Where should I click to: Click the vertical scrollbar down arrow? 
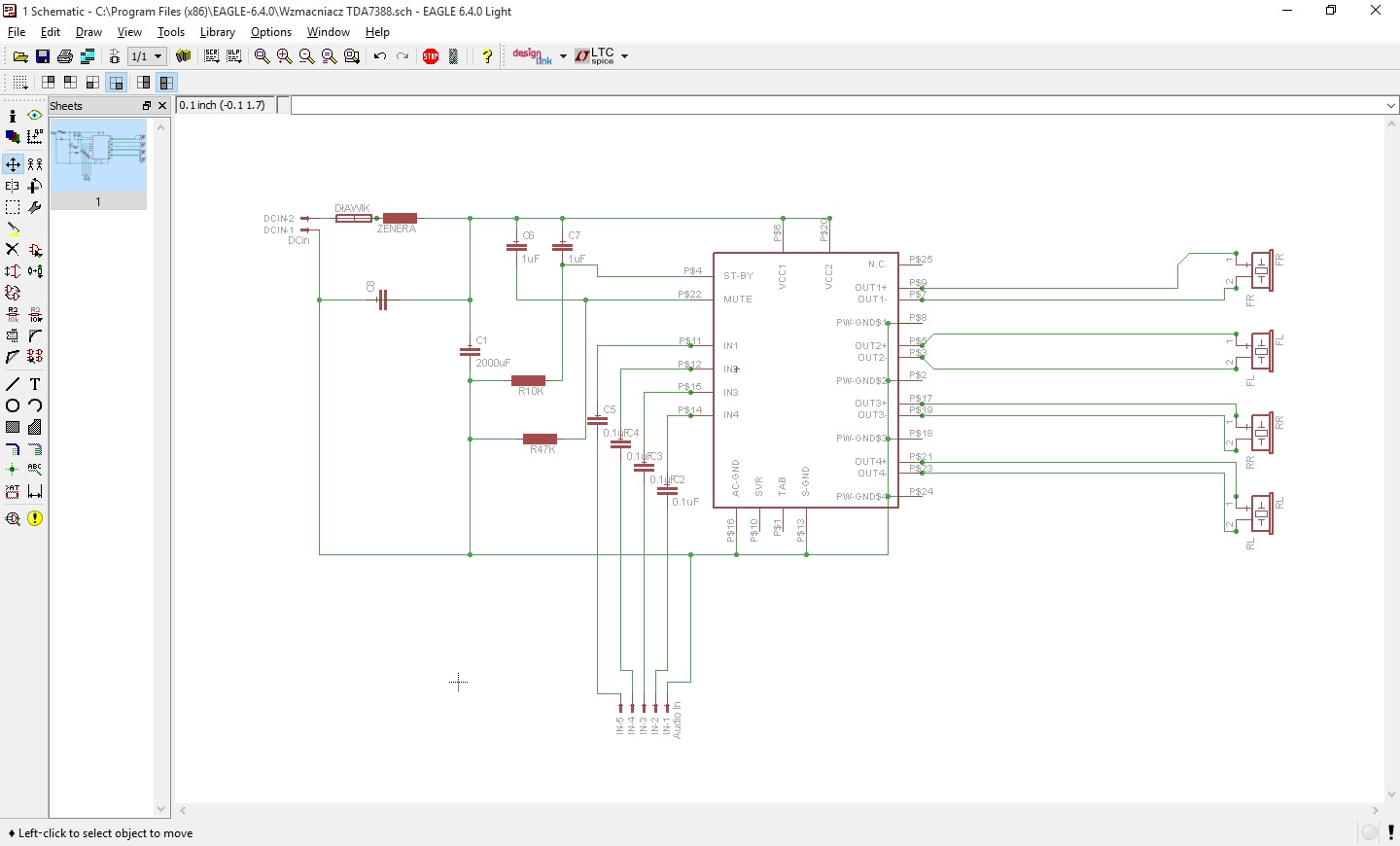pyautogui.click(x=1391, y=794)
